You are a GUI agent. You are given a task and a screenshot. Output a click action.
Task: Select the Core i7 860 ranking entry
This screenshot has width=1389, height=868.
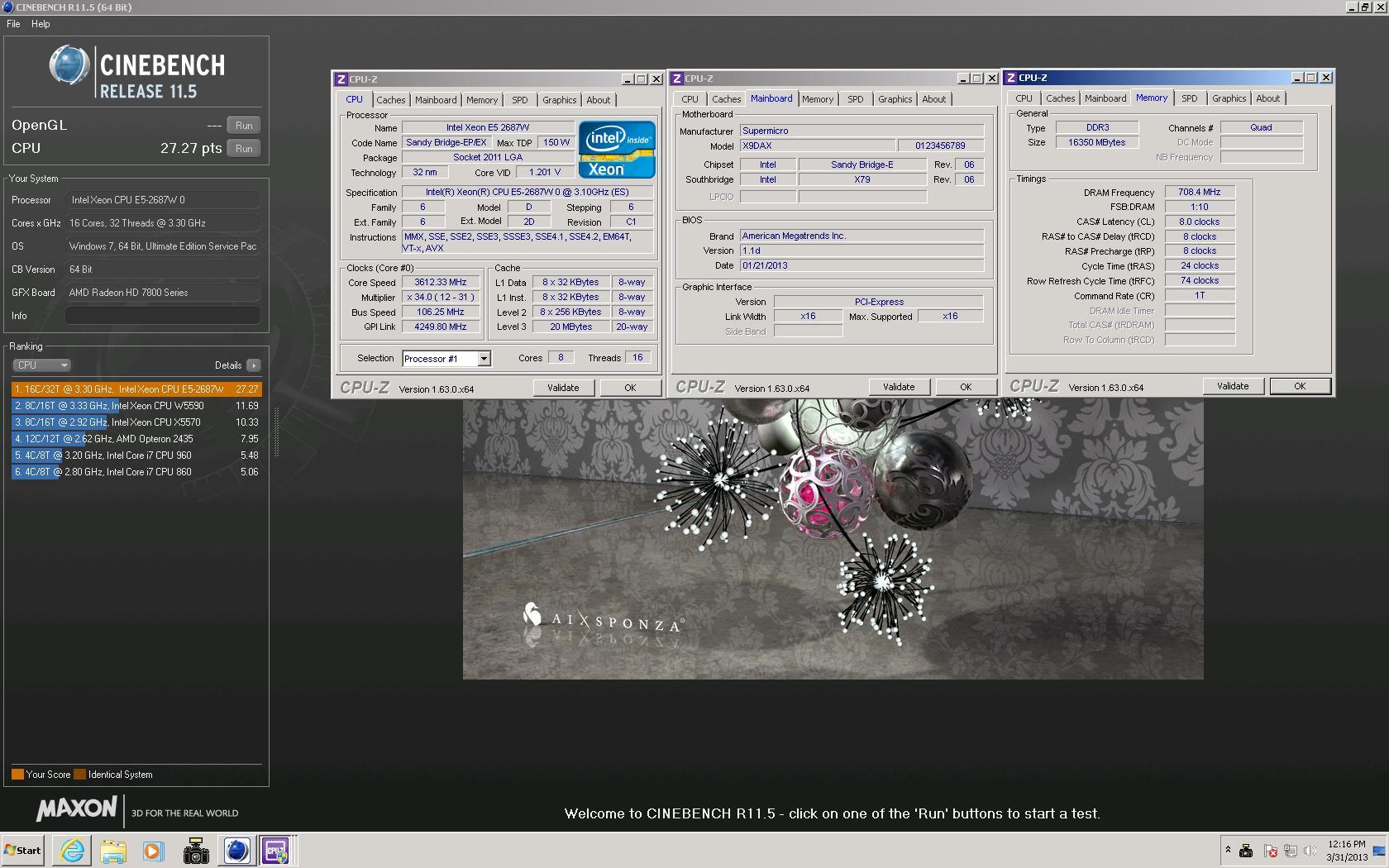pyautogui.click(x=136, y=472)
